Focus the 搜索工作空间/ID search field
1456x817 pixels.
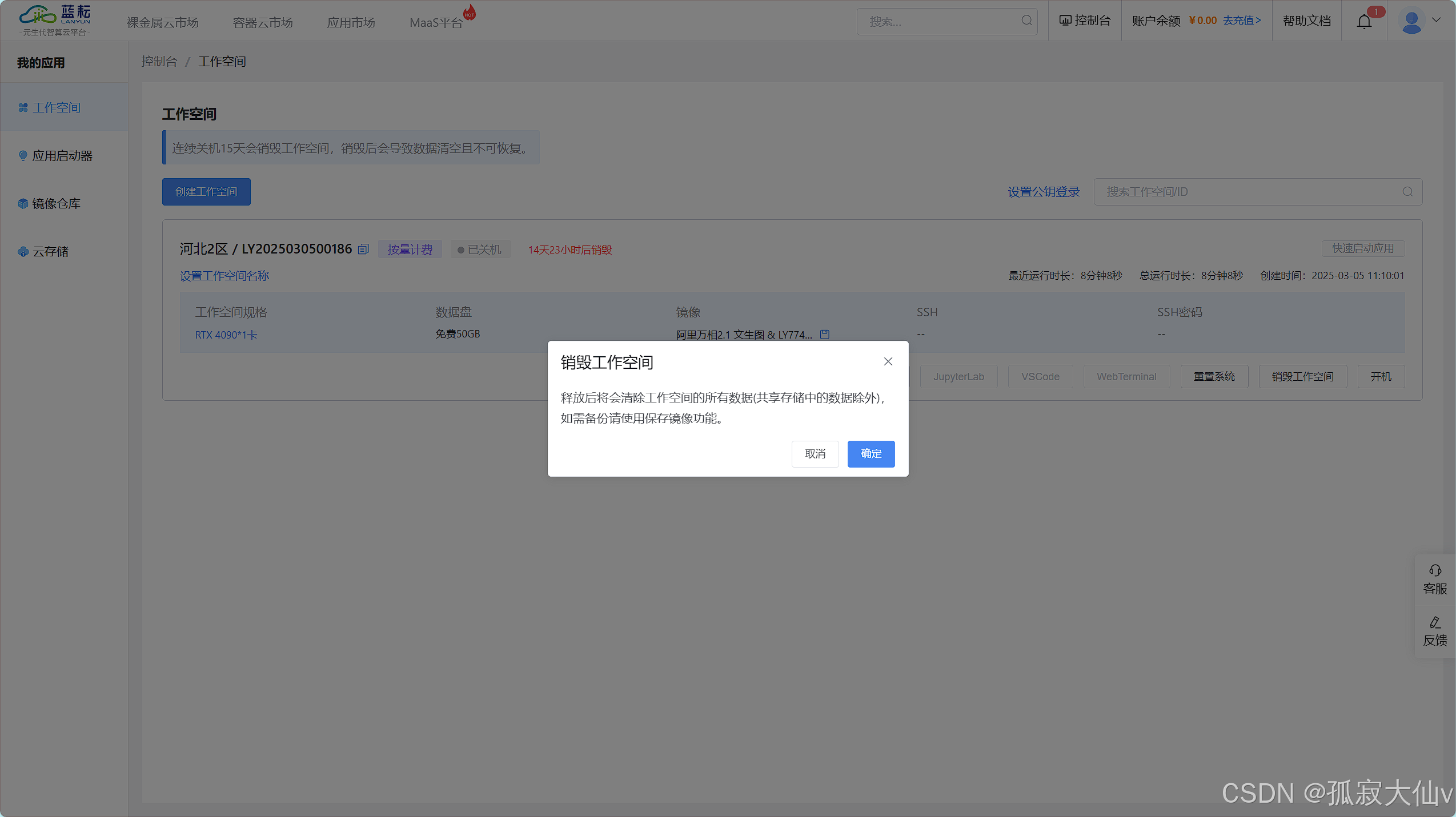pyautogui.click(x=1251, y=192)
